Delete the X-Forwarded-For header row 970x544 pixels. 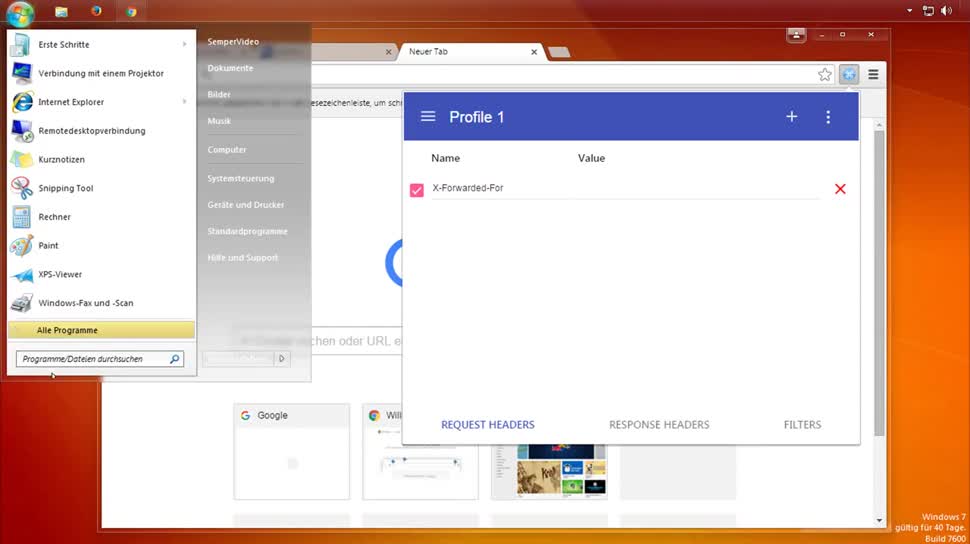[x=840, y=189]
